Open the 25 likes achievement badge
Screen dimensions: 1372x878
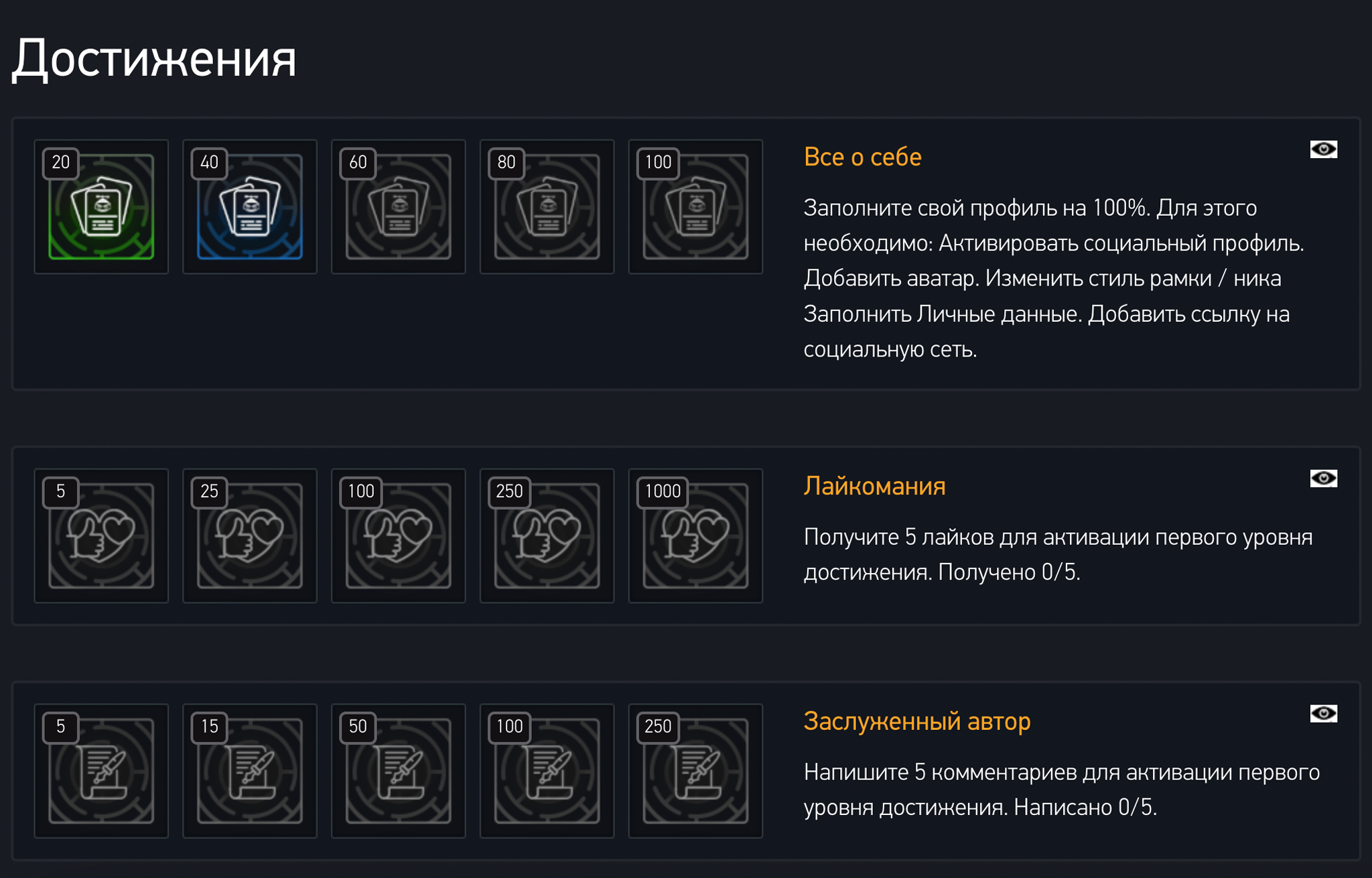[x=250, y=536]
